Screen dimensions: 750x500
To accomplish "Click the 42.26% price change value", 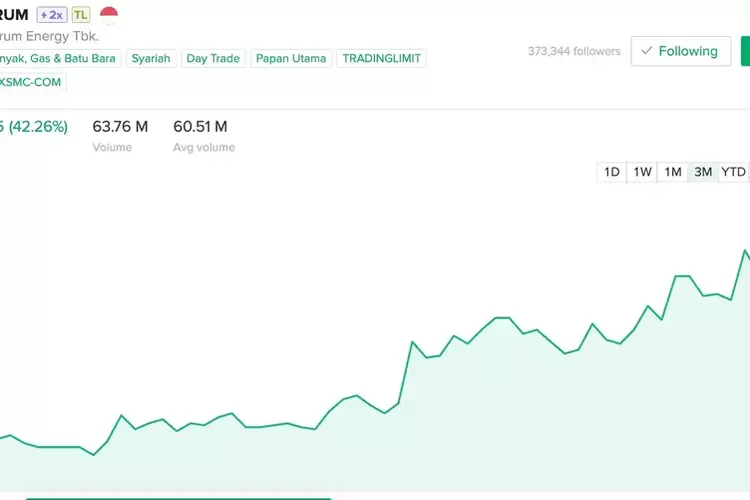I will click(x=36, y=127).
